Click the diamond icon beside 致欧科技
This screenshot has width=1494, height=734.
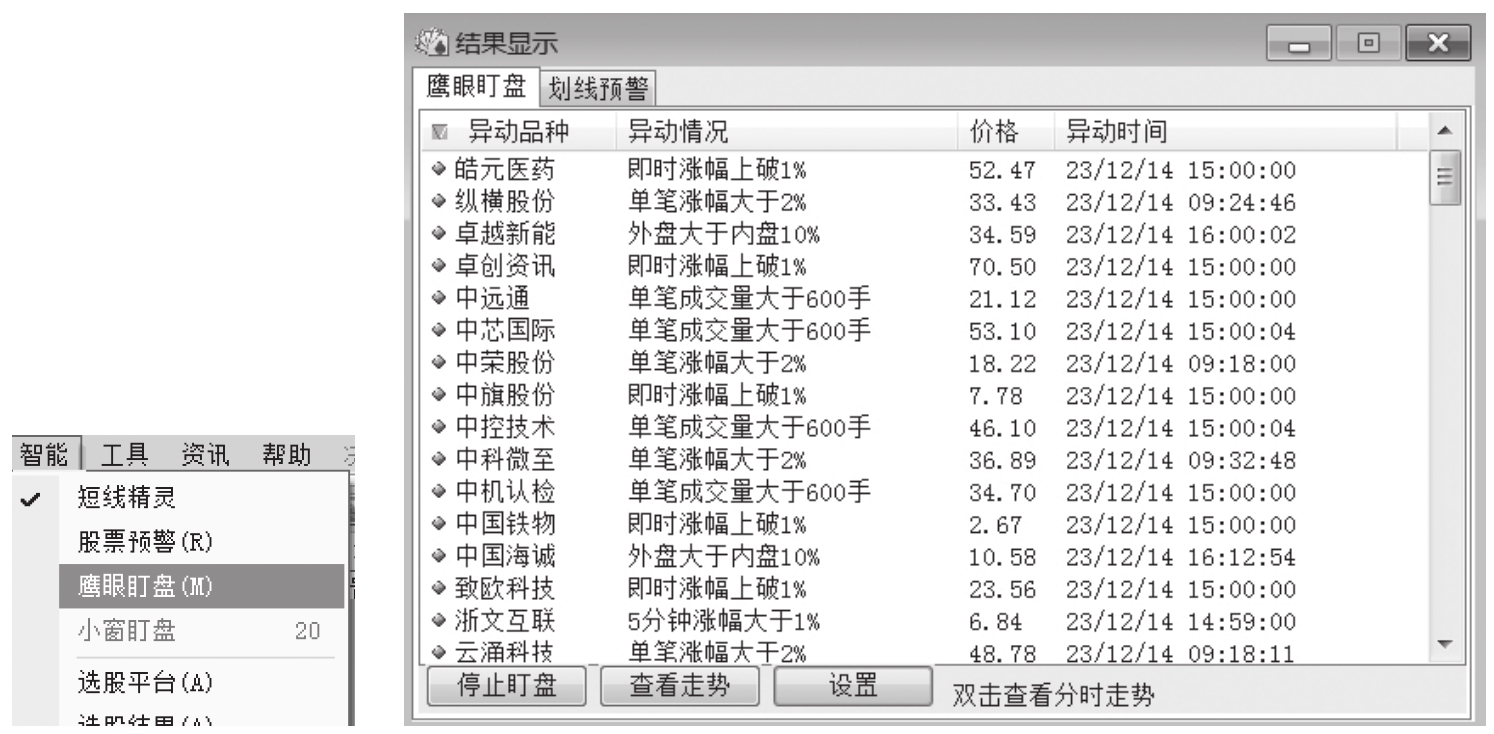click(439, 587)
